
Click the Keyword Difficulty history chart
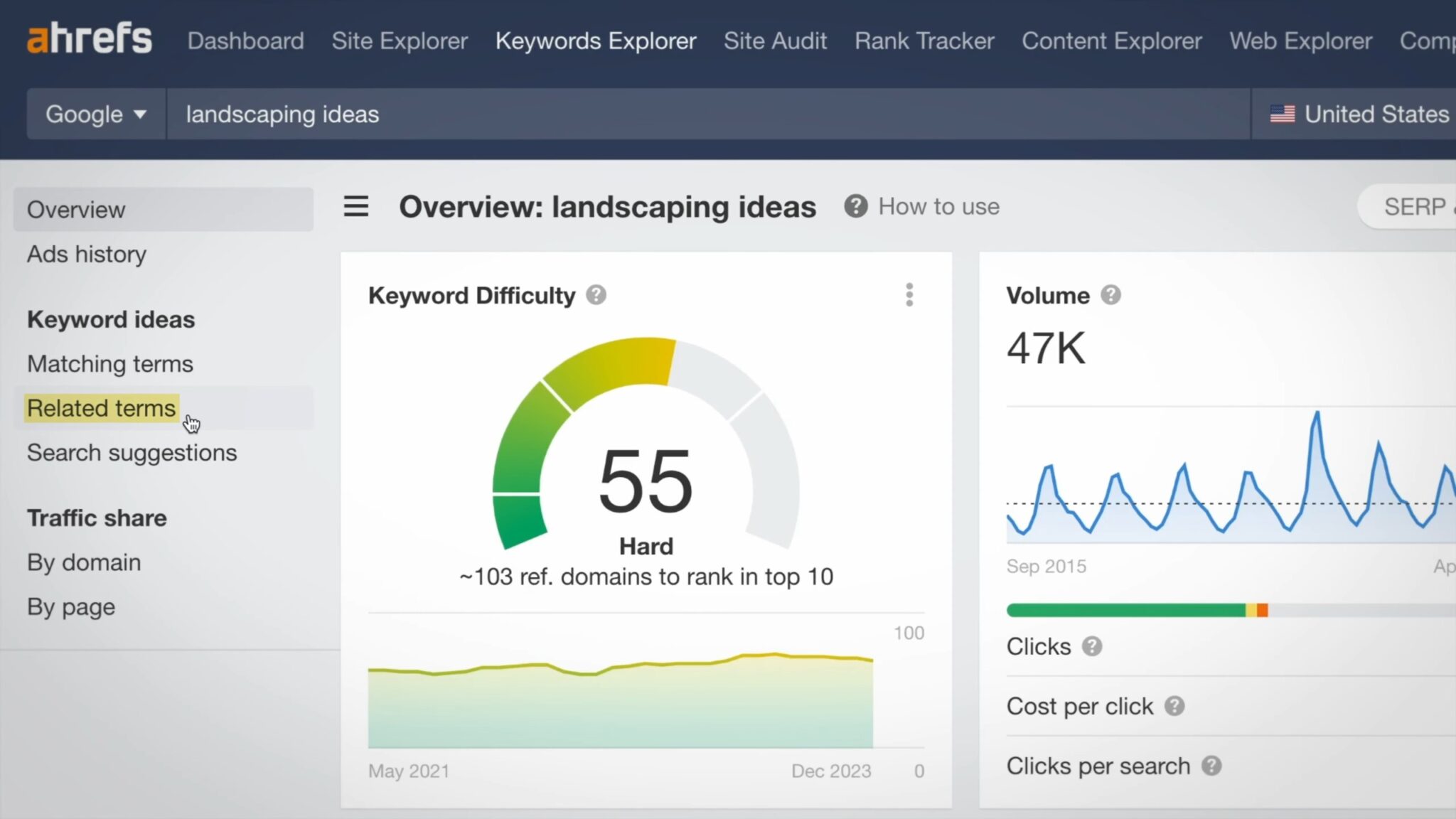tap(621, 700)
